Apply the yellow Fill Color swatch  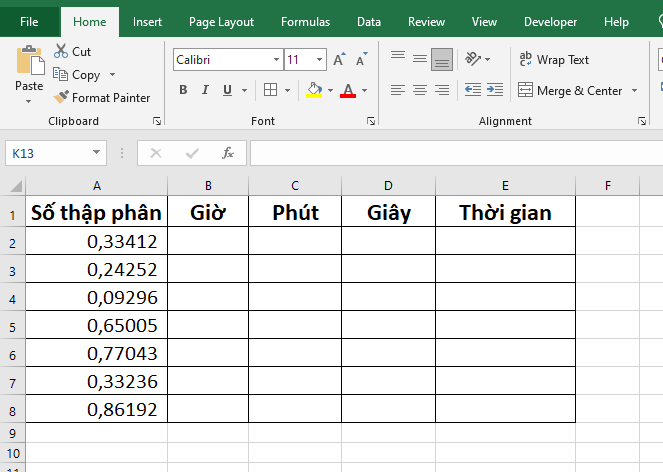(x=314, y=90)
